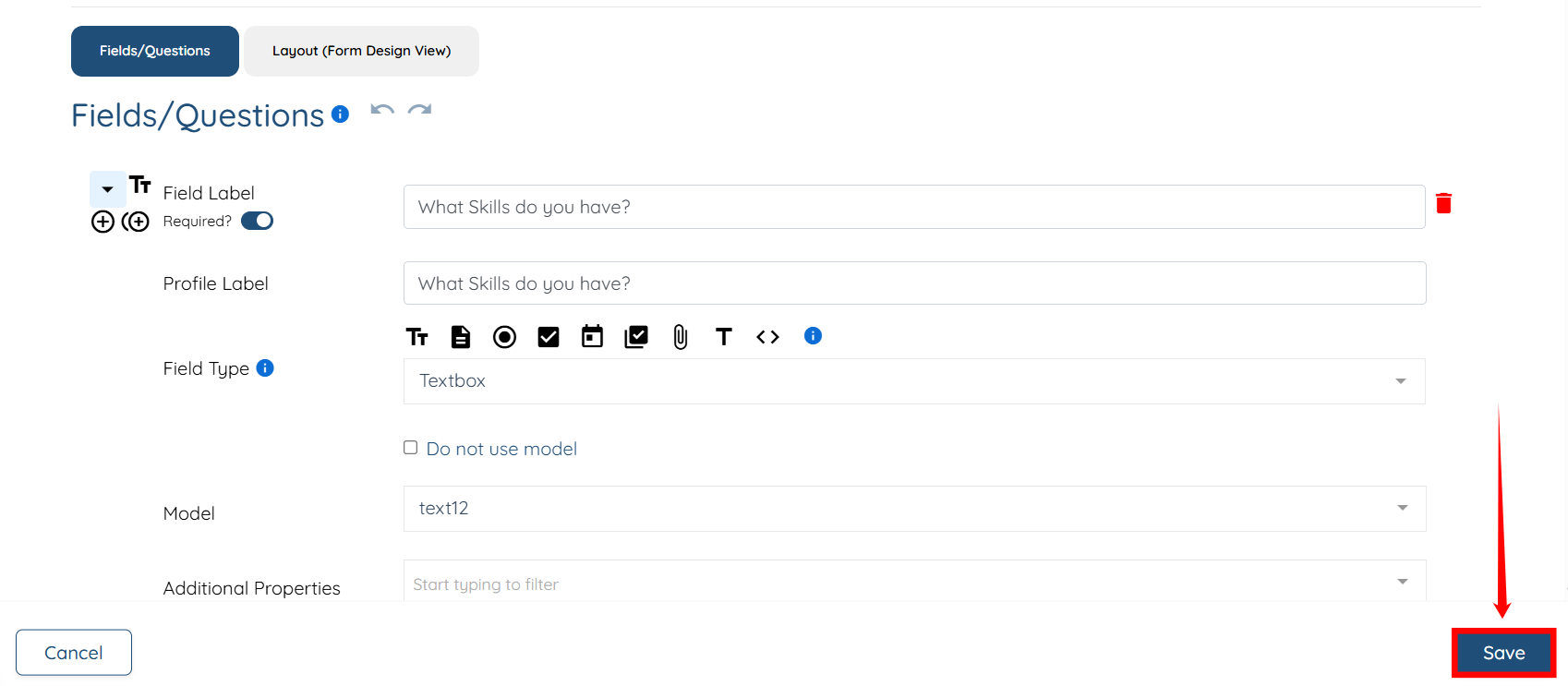Pick the calendar date field type icon
1568x686 pixels.
592,337
